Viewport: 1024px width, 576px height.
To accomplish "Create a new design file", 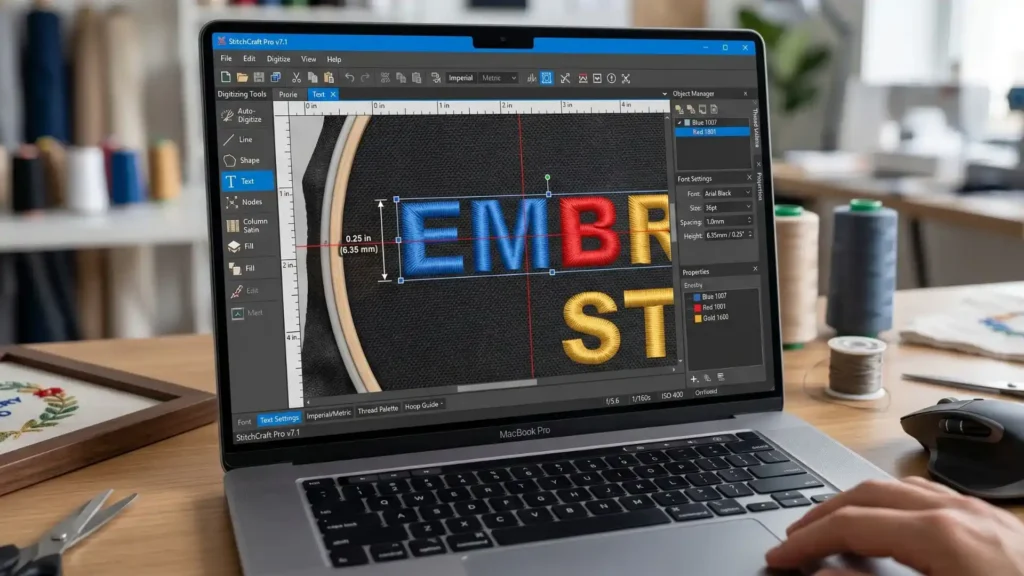I will pos(225,77).
